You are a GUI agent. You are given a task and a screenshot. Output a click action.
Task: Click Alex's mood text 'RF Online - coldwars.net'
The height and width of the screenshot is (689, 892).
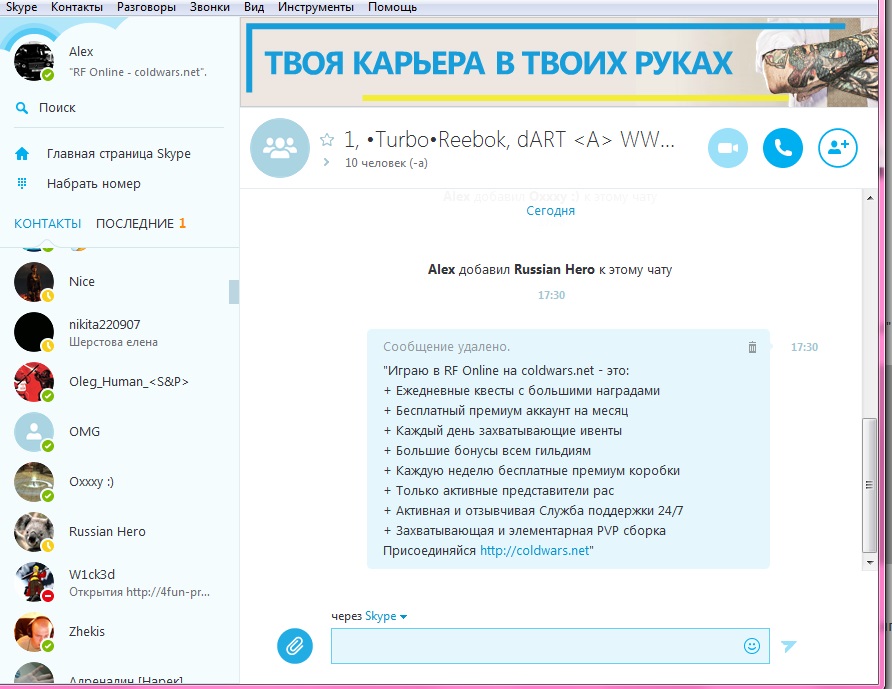coord(138,72)
